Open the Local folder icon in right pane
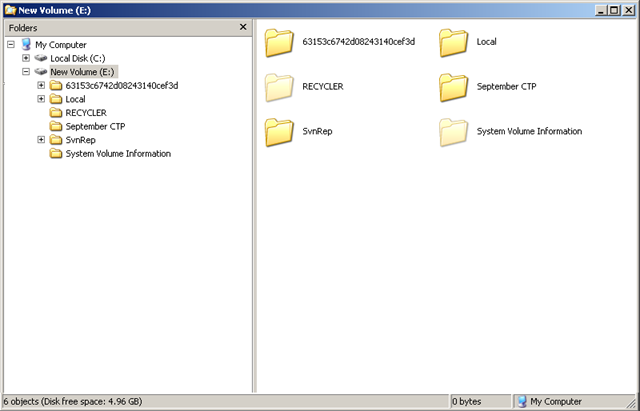The image size is (640, 411). [453, 42]
